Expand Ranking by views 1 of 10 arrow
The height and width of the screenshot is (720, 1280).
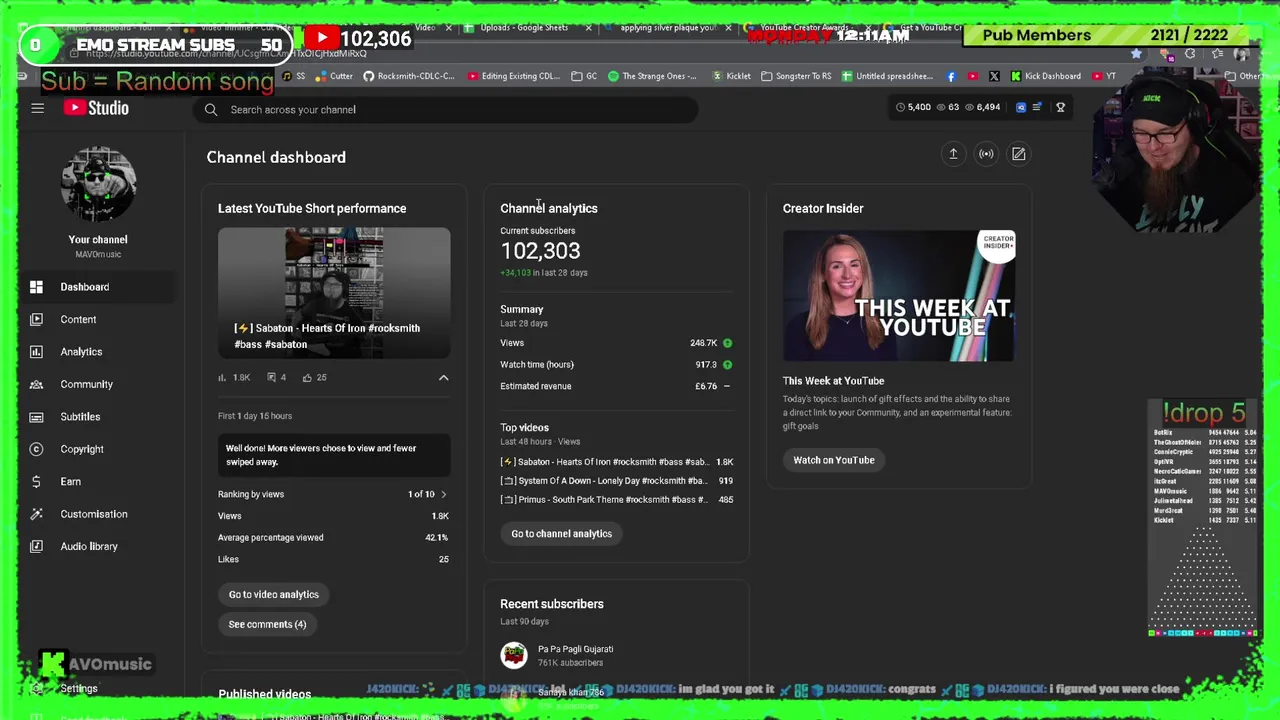pos(443,494)
